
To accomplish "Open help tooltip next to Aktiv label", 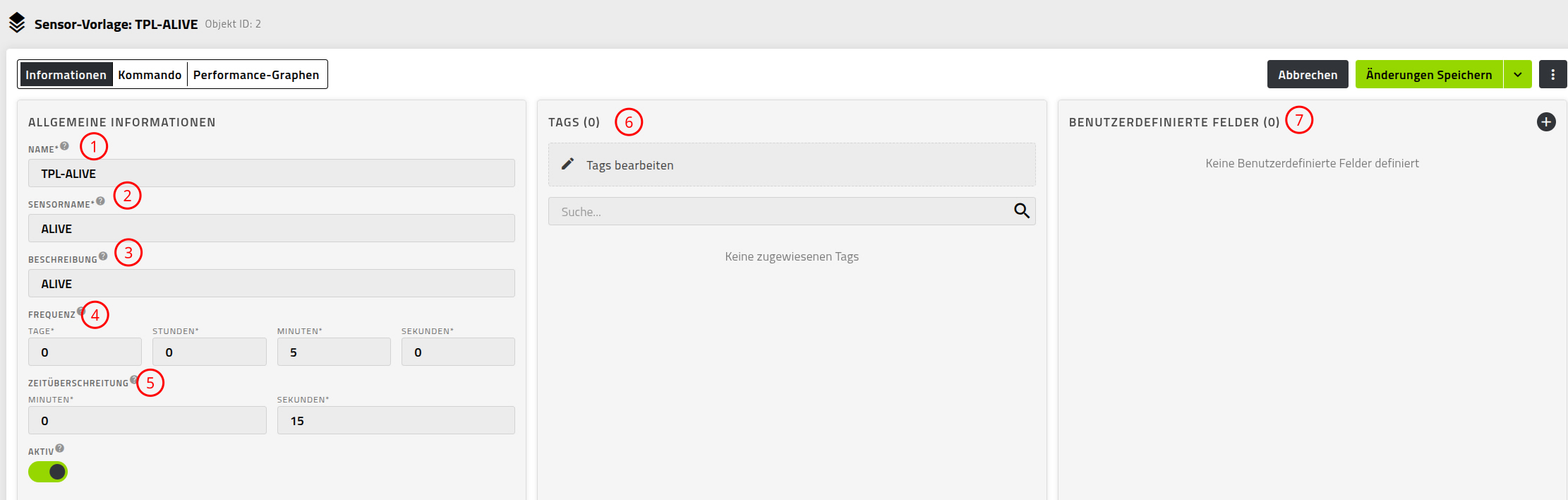I will (x=59, y=448).
